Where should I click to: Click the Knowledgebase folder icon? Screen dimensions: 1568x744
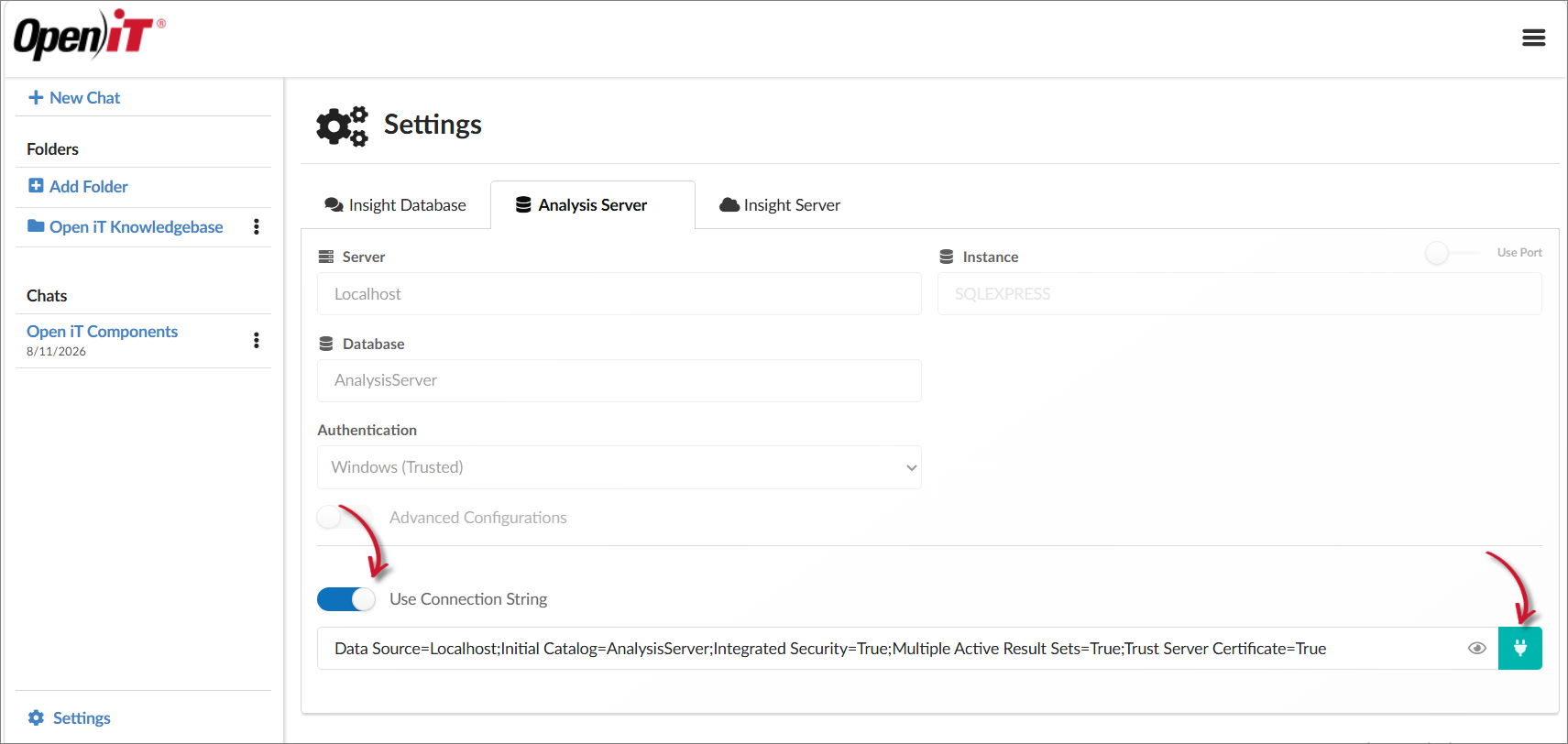(x=36, y=226)
